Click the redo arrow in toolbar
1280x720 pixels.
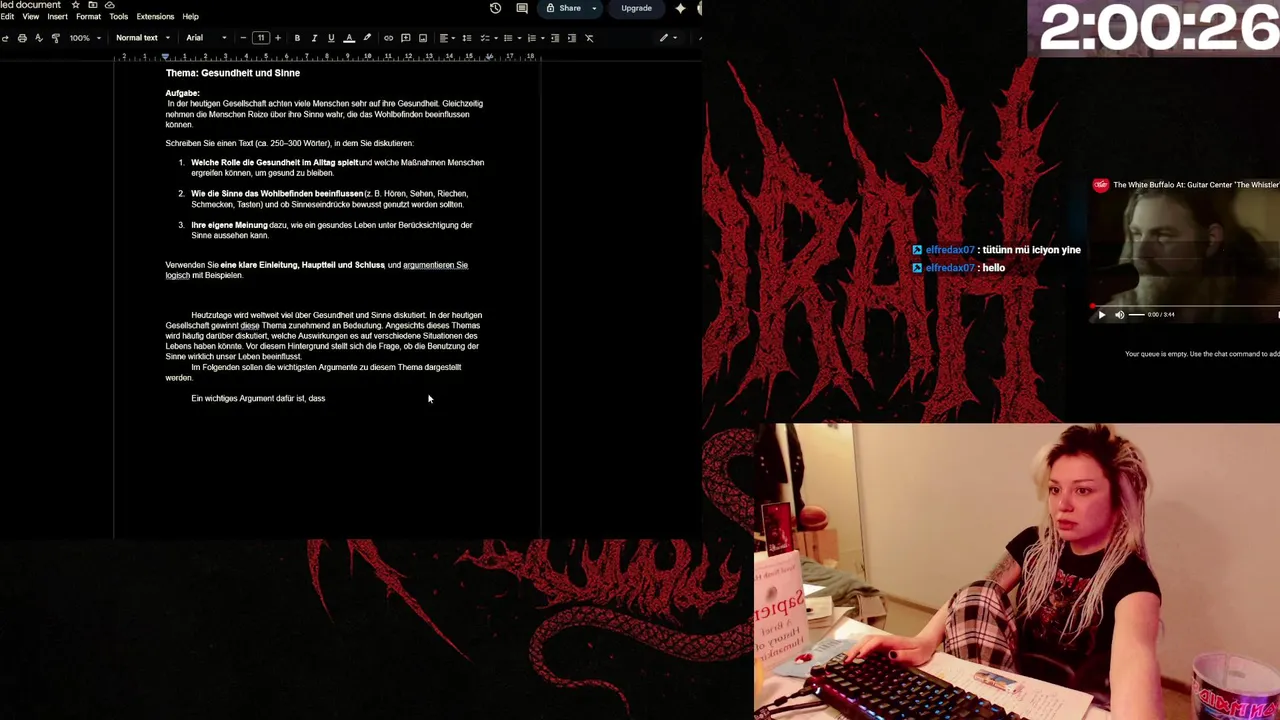(5, 38)
